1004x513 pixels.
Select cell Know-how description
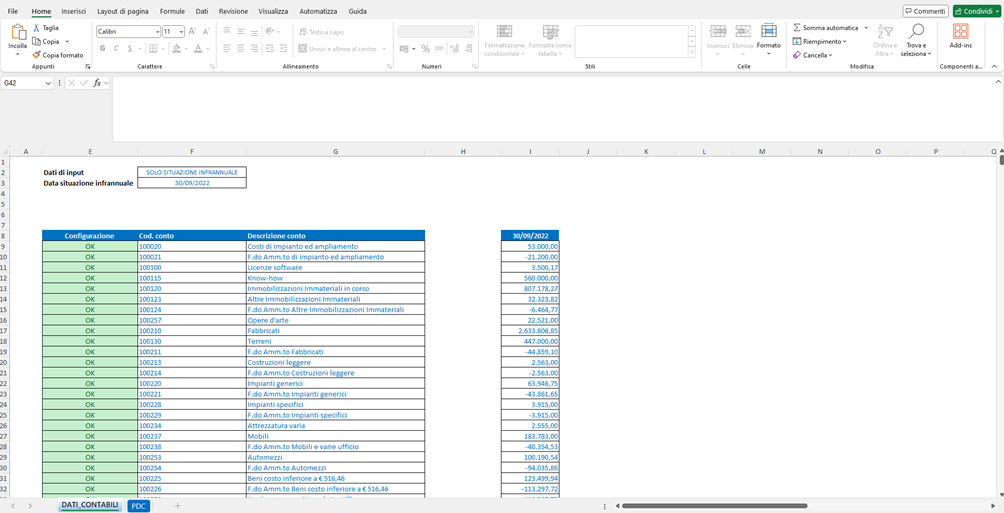pos(336,278)
